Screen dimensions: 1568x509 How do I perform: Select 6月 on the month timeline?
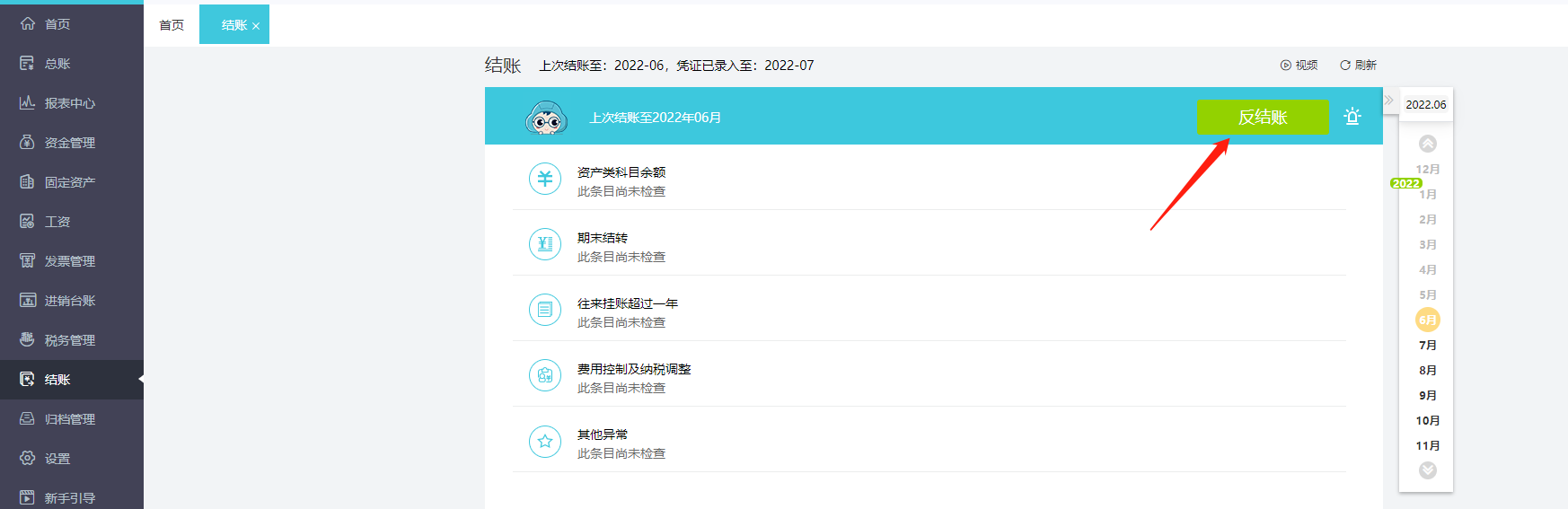(1428, 320)
